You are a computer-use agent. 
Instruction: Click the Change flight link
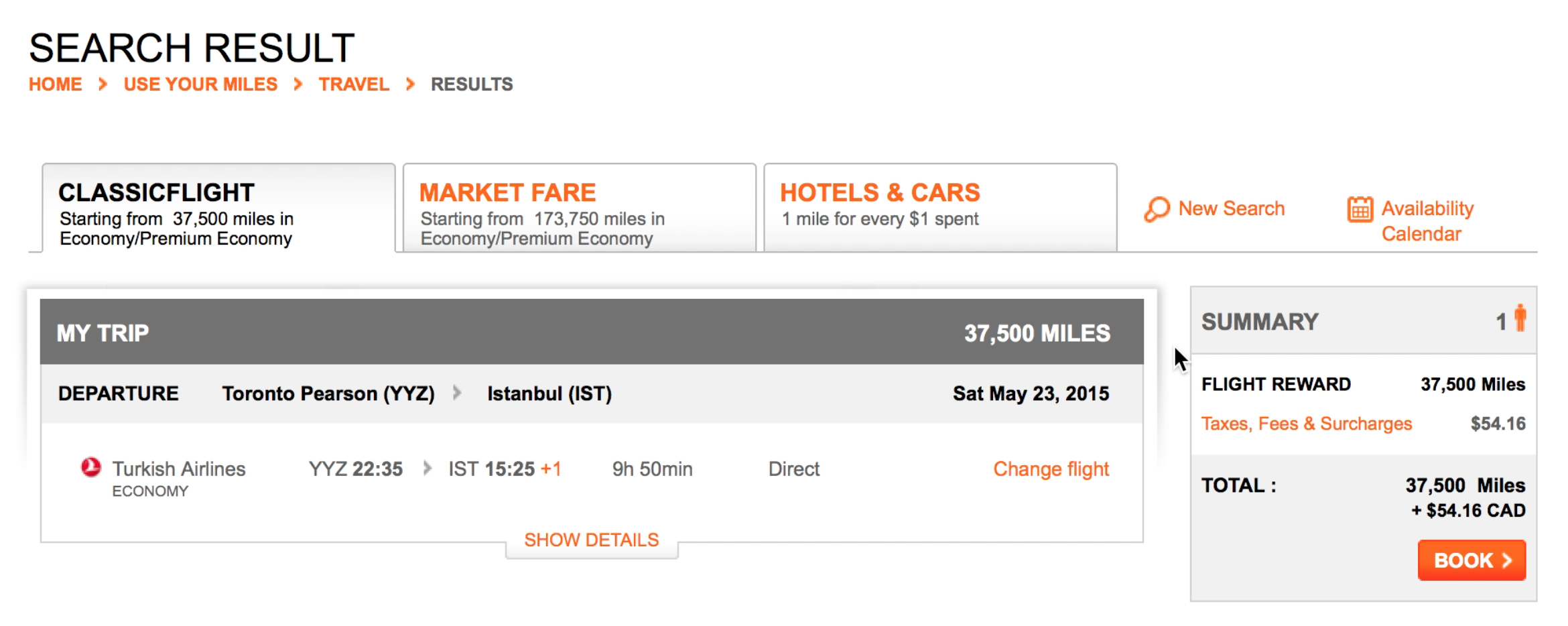point(1051,469)
